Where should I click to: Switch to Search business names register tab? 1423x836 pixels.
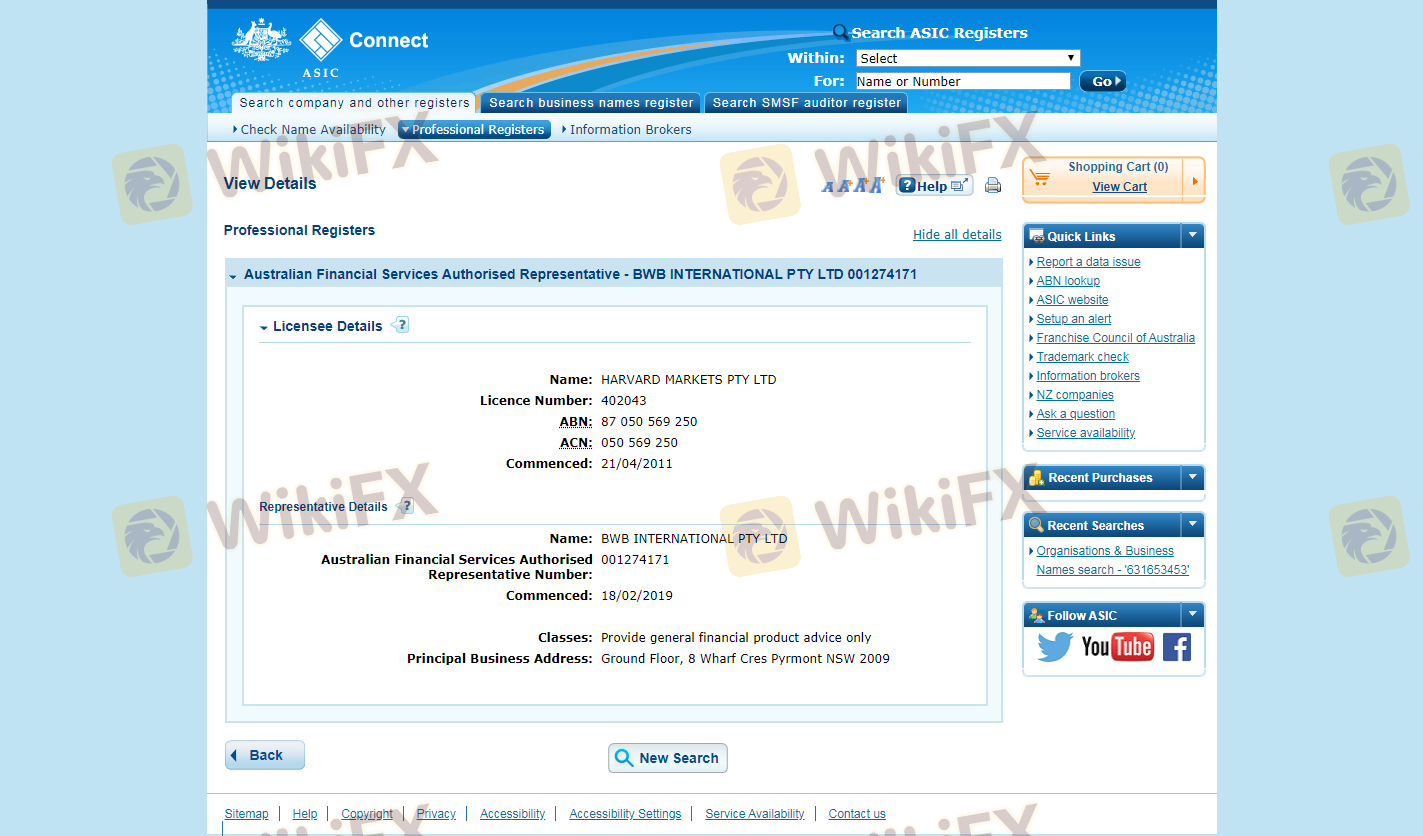click(x=591, y=103)
